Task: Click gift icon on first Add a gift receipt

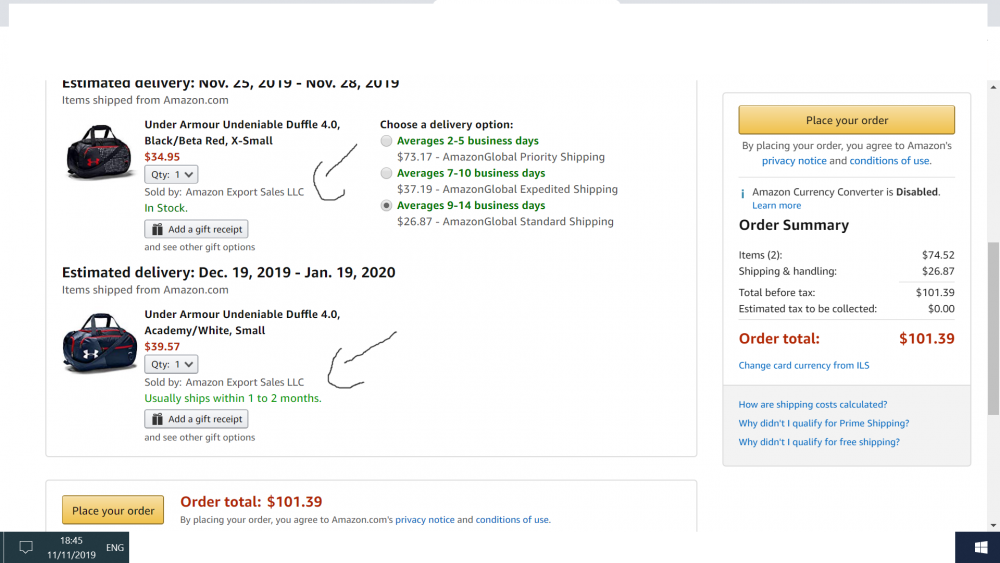Action: (x=158, y=229)
